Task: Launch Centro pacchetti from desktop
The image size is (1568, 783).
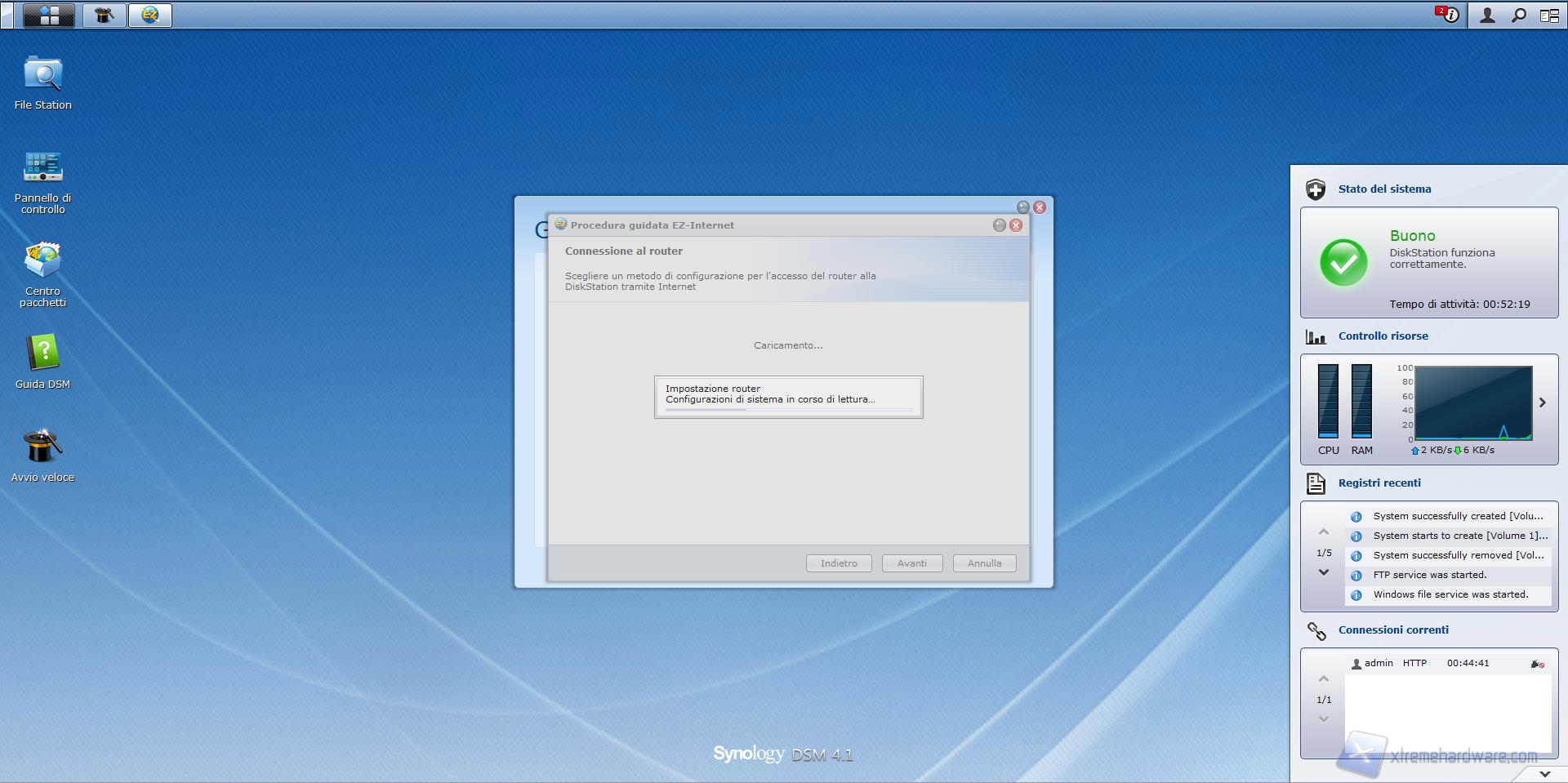Action: click(x=42, y=261)
